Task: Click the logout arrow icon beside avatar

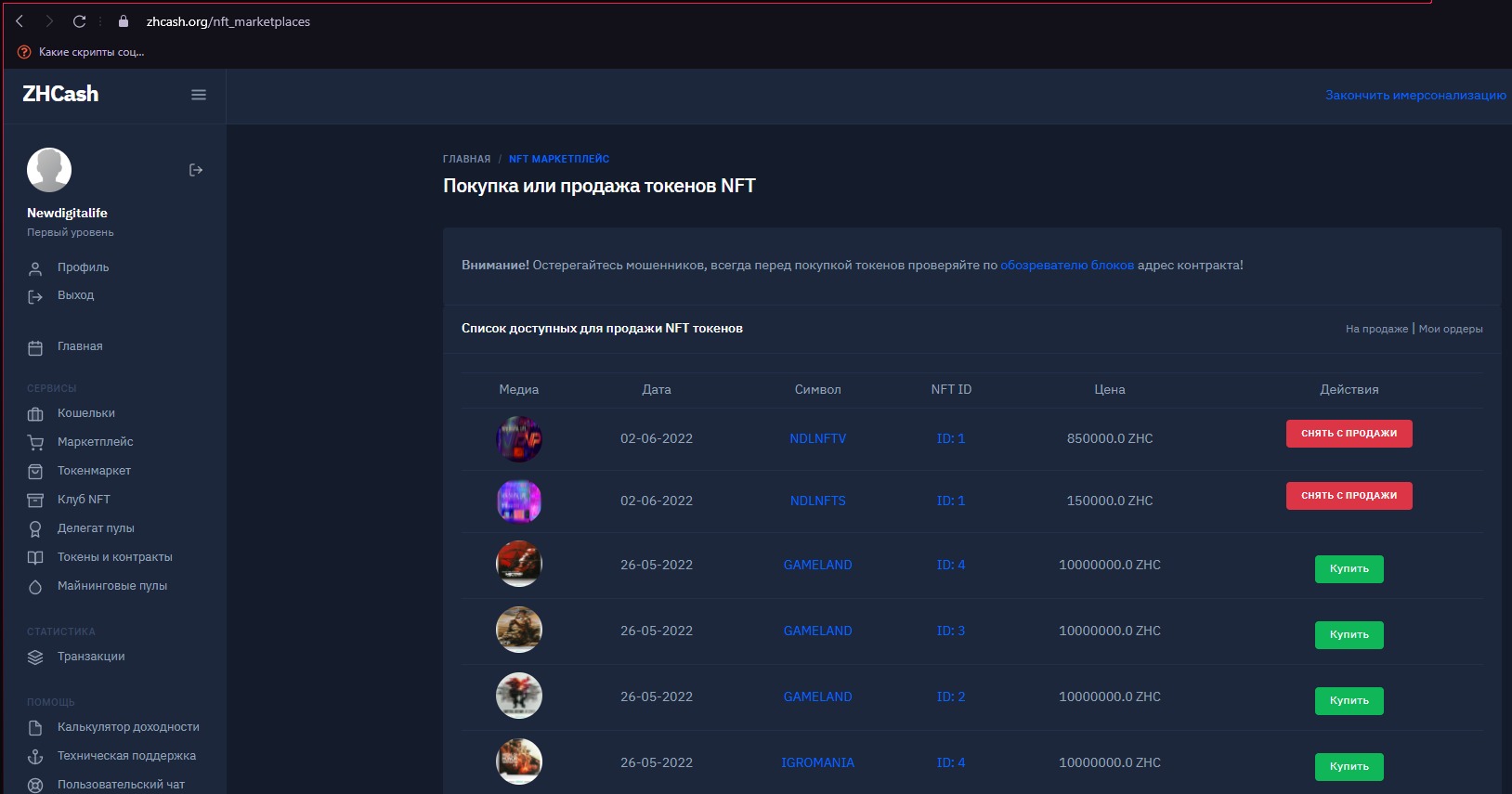Action: tap(196, 170)
